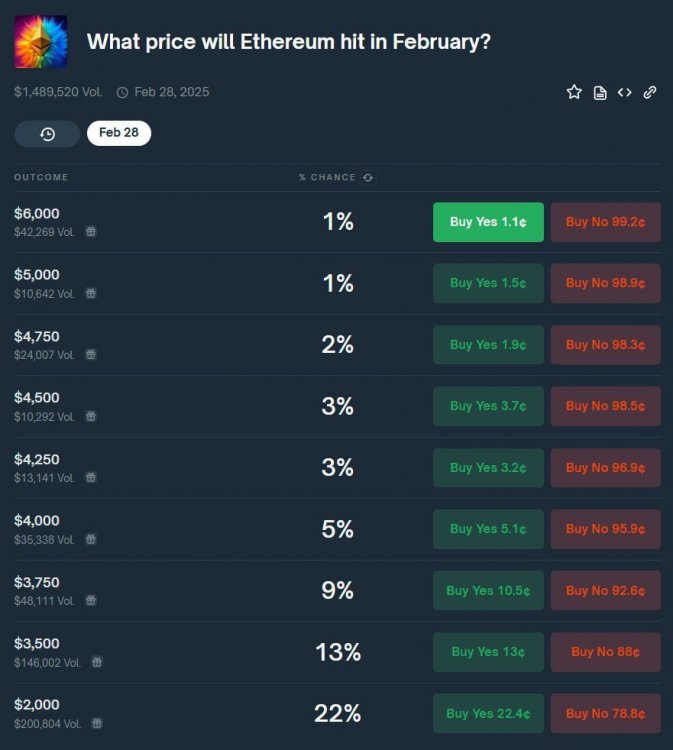Click the gift icon under $6,000
673x750 pixels.
tap(91, 231)
